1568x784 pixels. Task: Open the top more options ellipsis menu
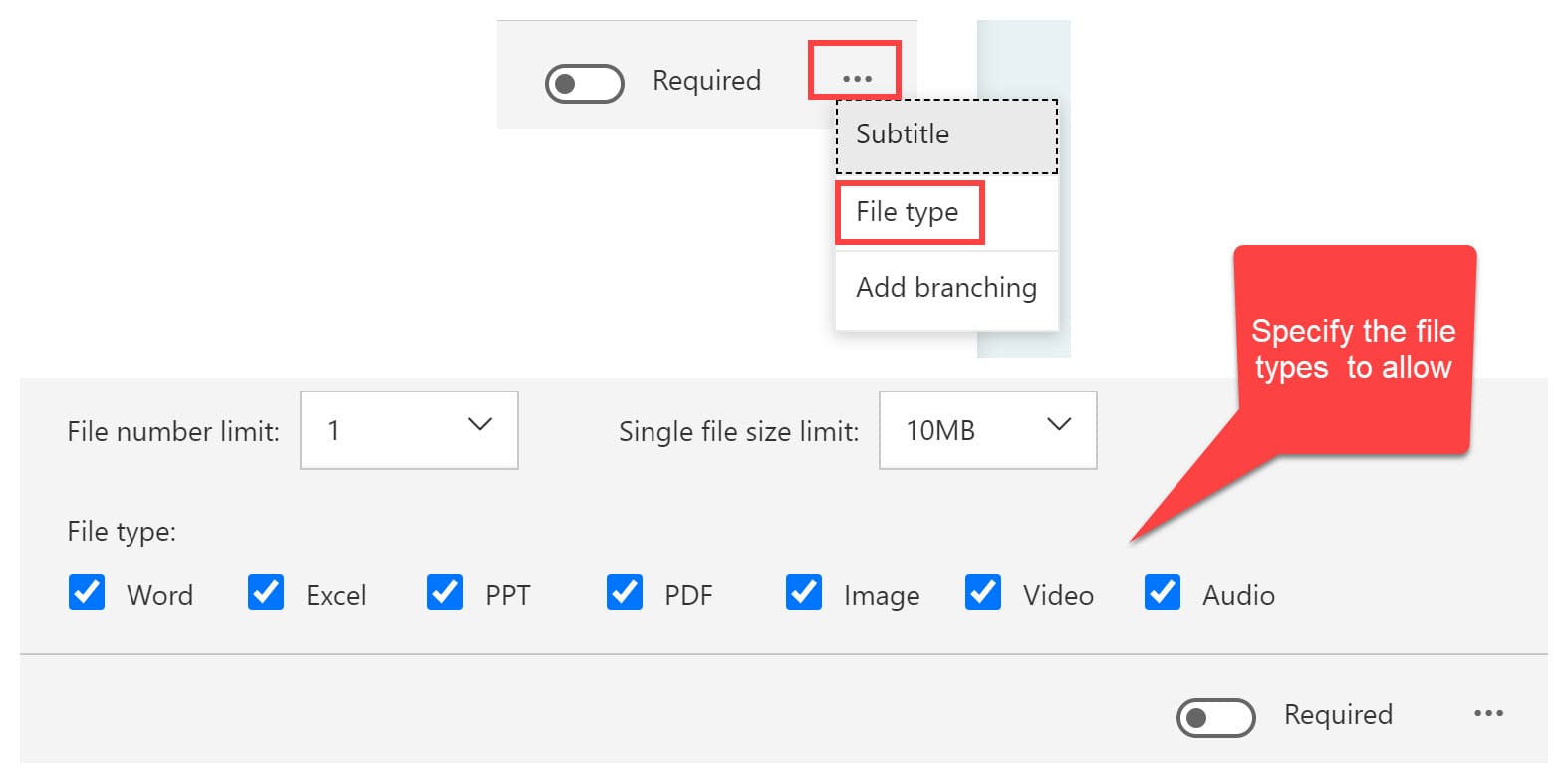856,78
